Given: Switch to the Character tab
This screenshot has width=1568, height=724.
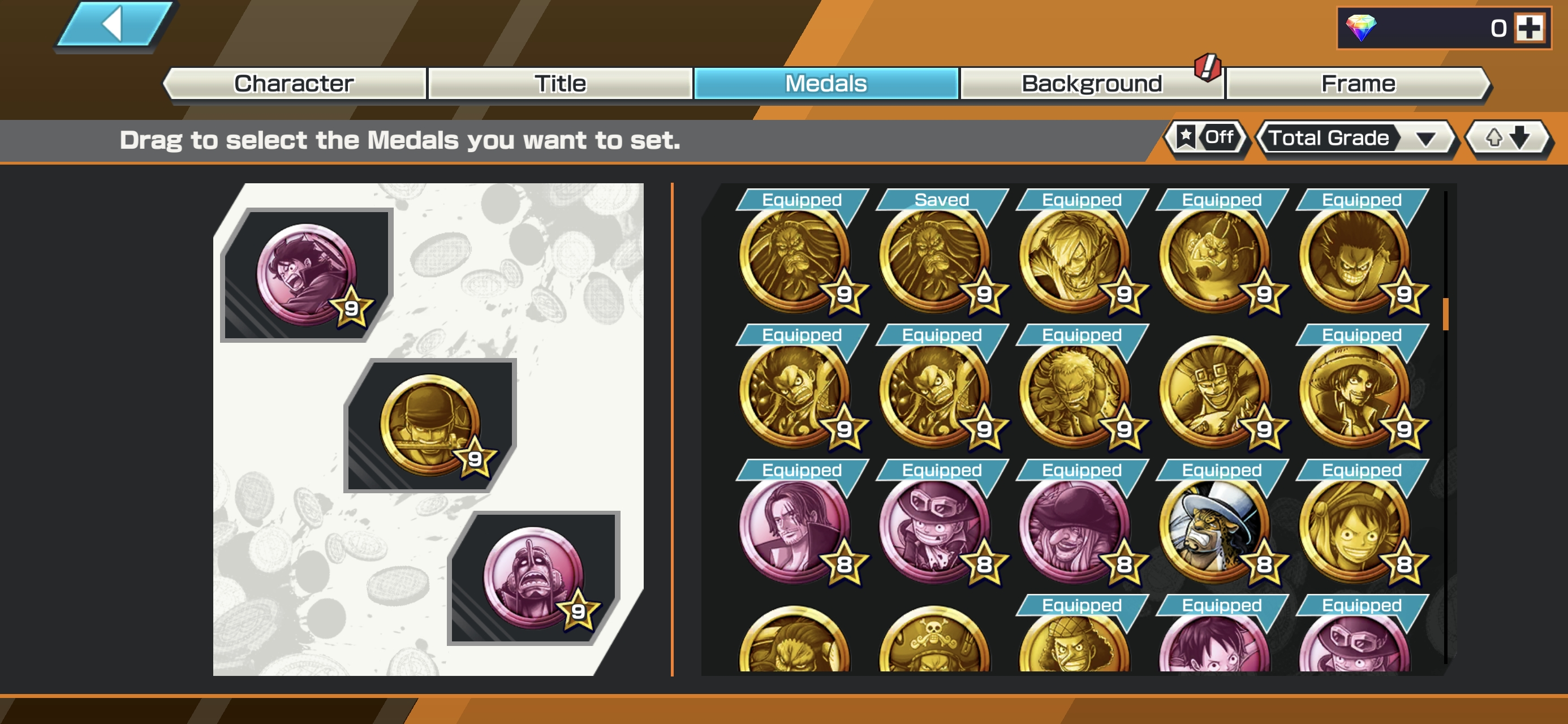Looking at the screenshot, I should [295, 83].
